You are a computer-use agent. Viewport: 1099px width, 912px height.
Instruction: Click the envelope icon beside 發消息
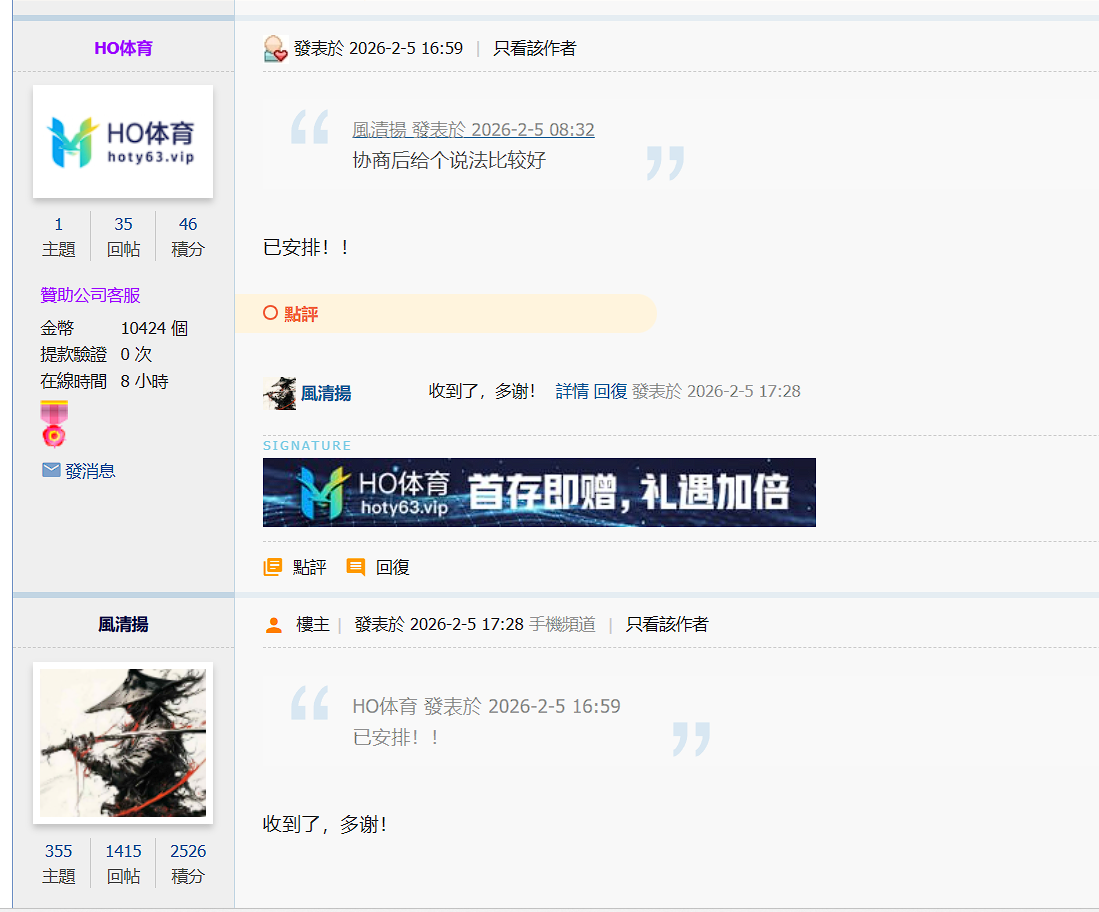51,470
